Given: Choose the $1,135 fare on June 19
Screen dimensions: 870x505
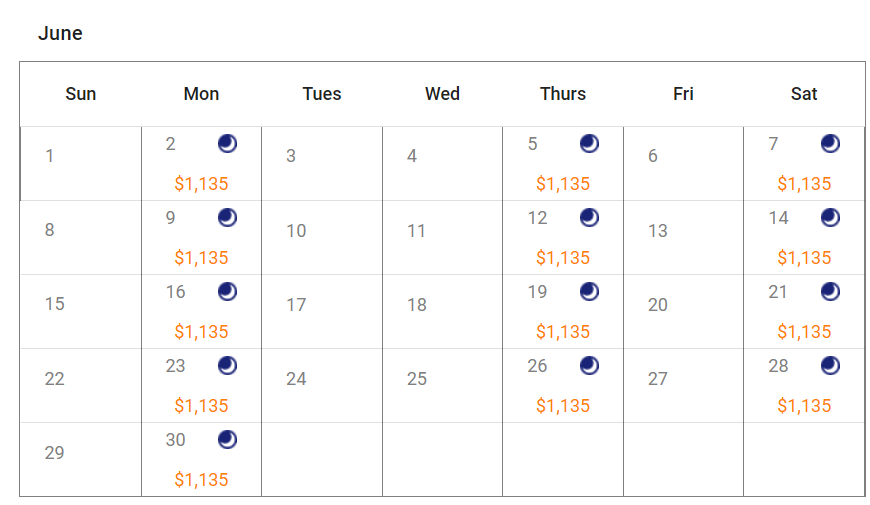Looking at the screenshot, I should click(563, 332).
